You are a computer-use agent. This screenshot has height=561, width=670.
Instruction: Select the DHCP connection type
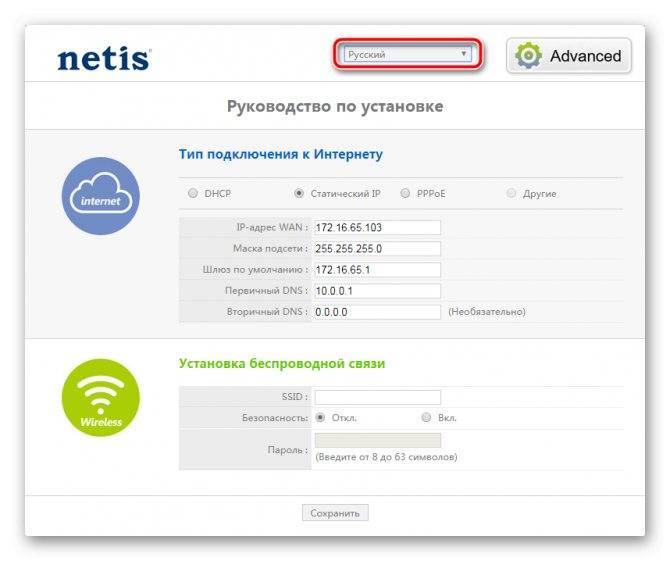193,193
